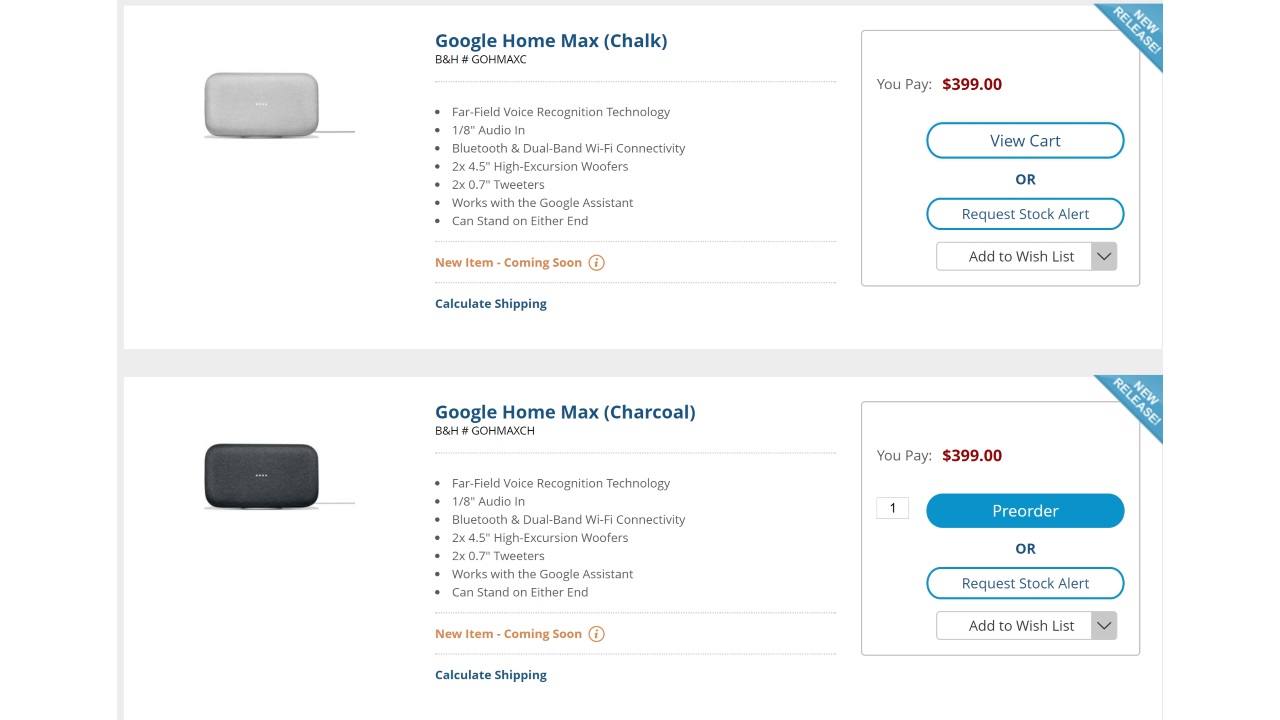The image size is (1280, 720).
Task: Click Add to Wish List for Chalk
Action: pos(1014,256)
